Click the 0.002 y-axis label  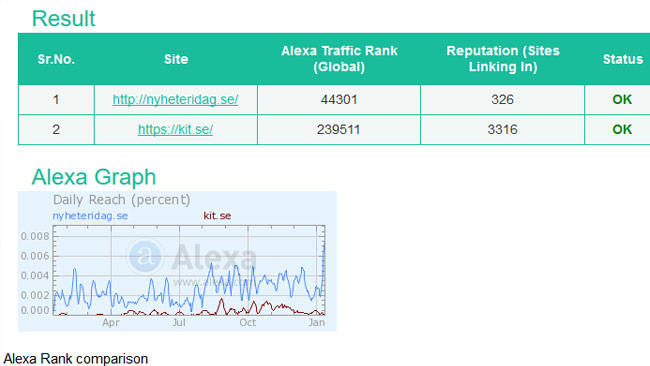coord(35,295)
